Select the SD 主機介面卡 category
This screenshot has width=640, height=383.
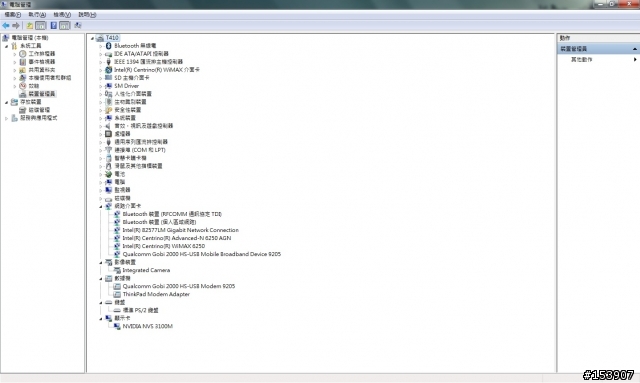(131, 78)
